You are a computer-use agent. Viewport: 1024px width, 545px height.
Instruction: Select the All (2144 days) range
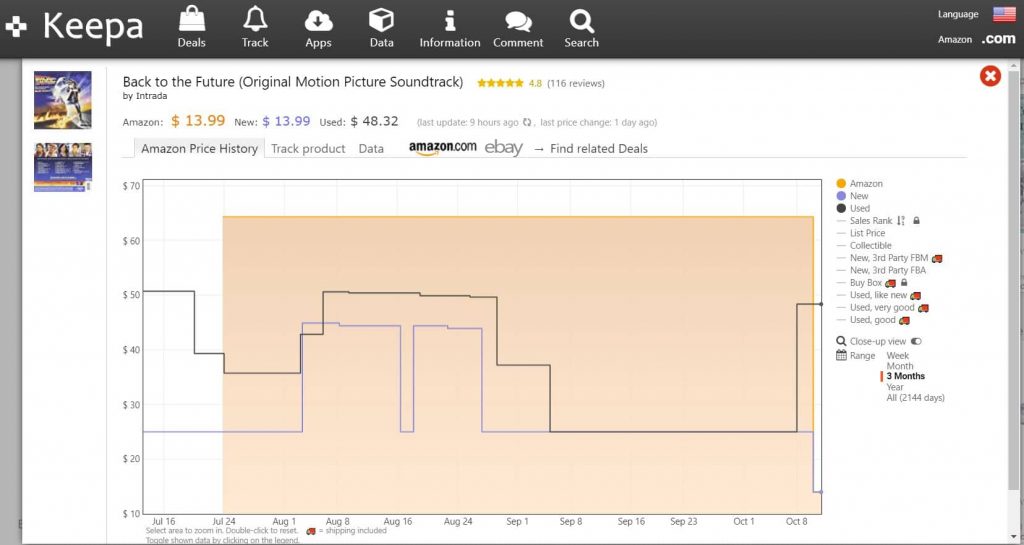(x=916, y=397)
